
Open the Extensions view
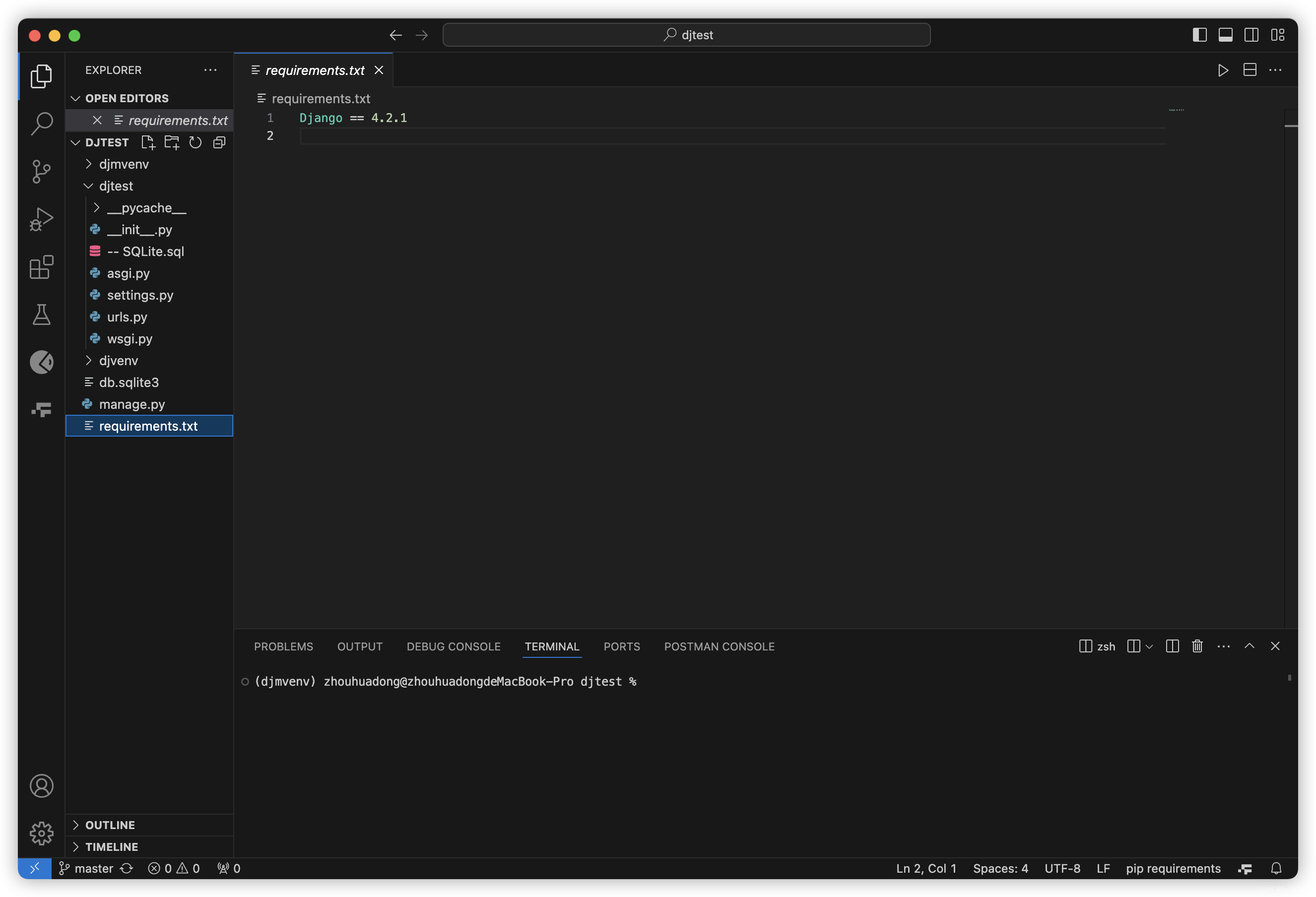point(41,267)
